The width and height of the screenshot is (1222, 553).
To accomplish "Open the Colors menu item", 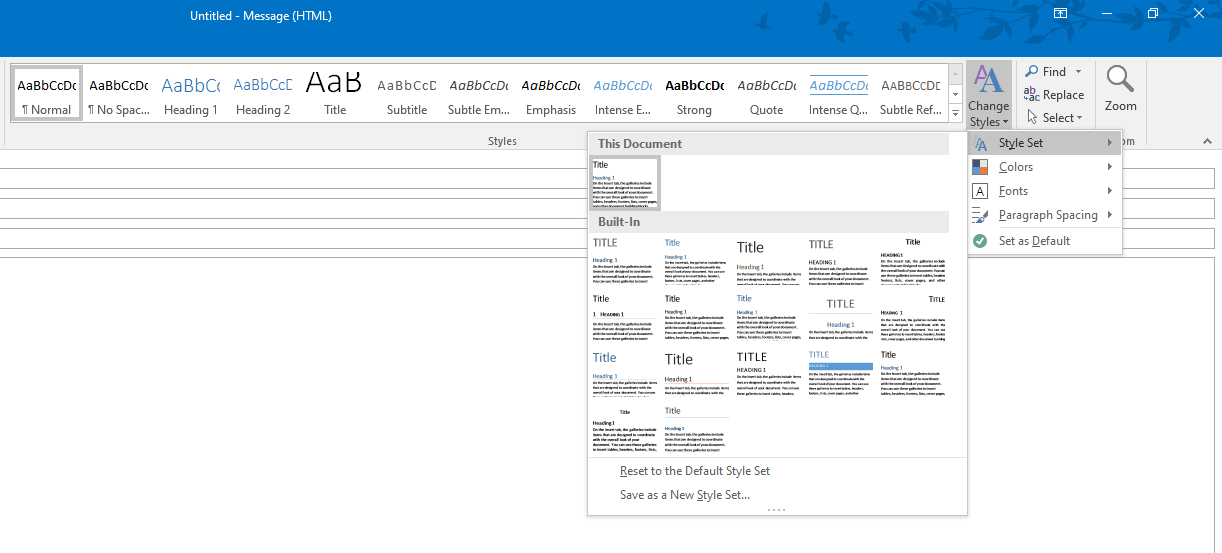I will pos(1044,167).
